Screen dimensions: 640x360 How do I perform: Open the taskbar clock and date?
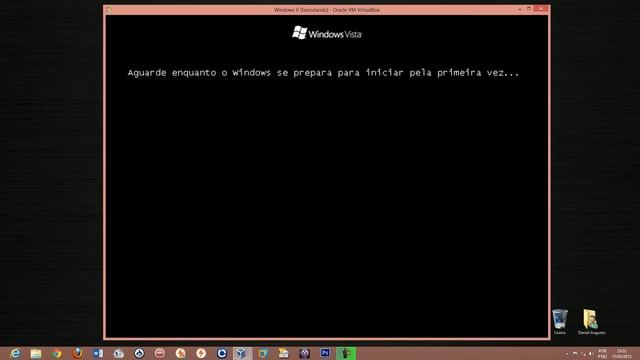pos(622,353)
